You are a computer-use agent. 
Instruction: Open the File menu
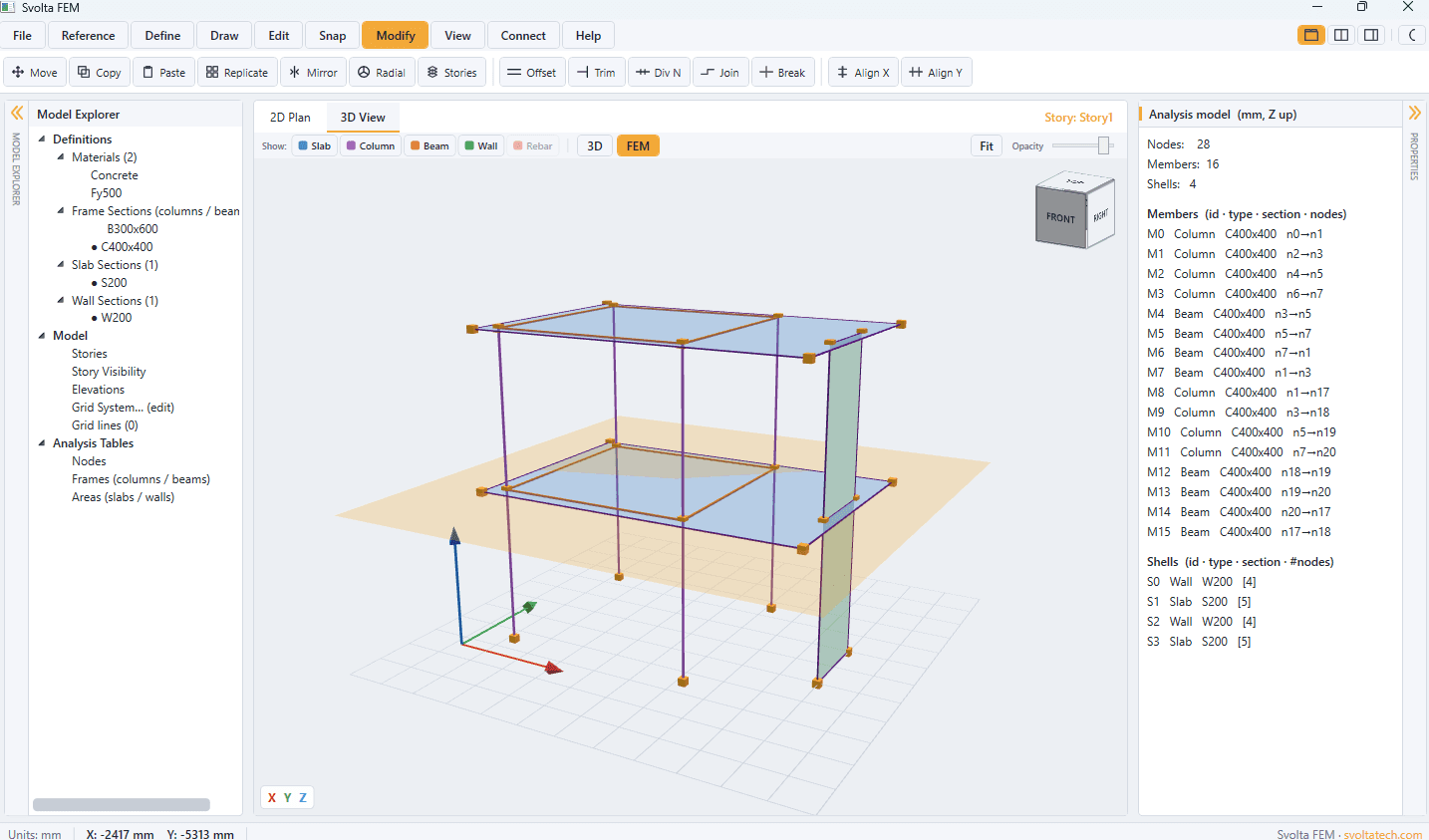pyautogui.click(x=22, y=35)
